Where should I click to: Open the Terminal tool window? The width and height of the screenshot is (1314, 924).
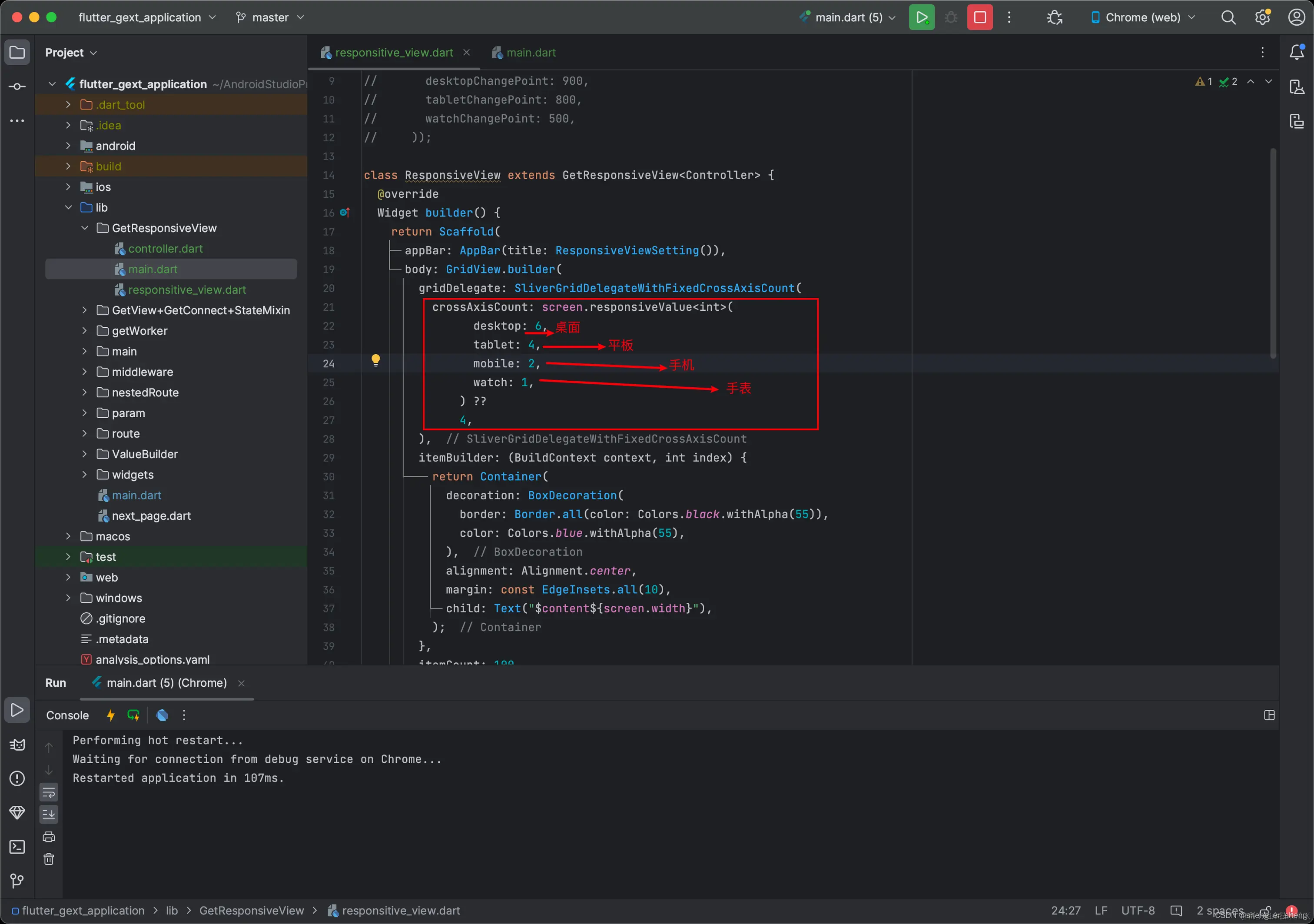pos(17,847)
